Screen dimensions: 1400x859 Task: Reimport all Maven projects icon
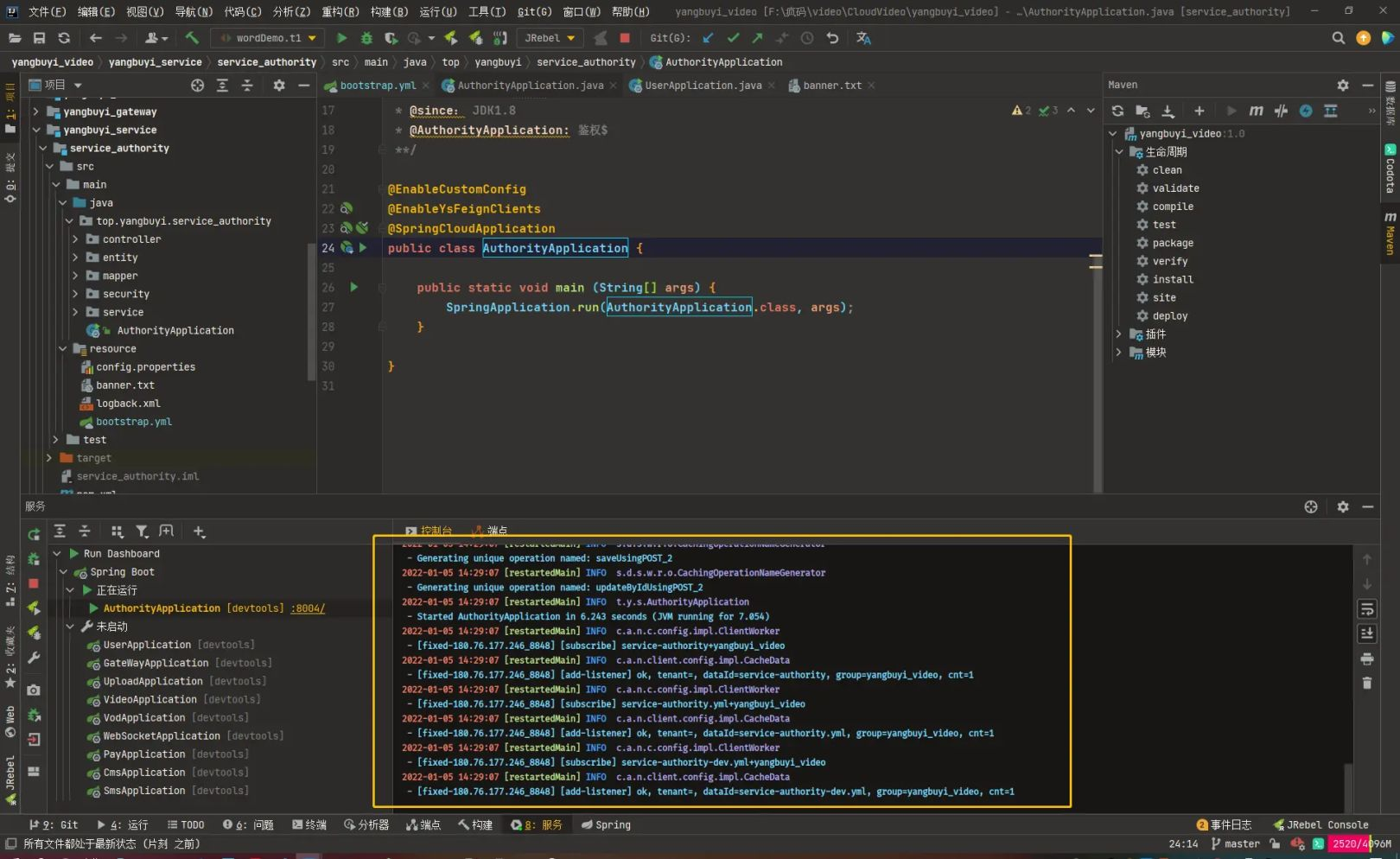point(1117,111)
